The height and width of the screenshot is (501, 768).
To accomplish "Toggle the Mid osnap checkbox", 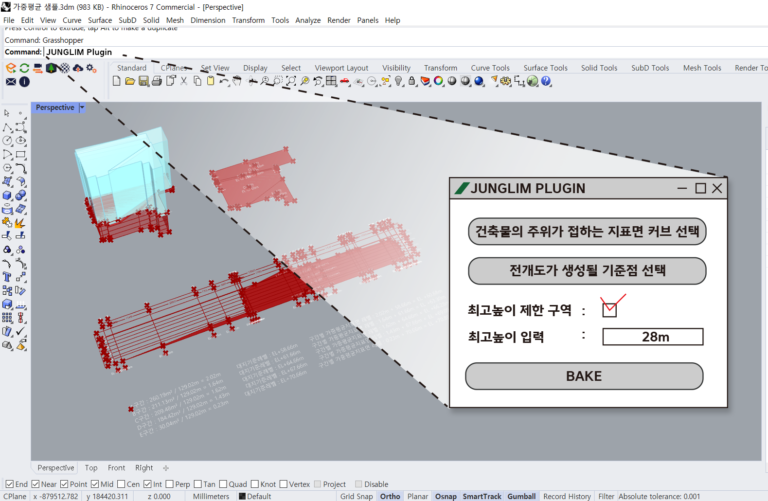I will pos(95,484).
